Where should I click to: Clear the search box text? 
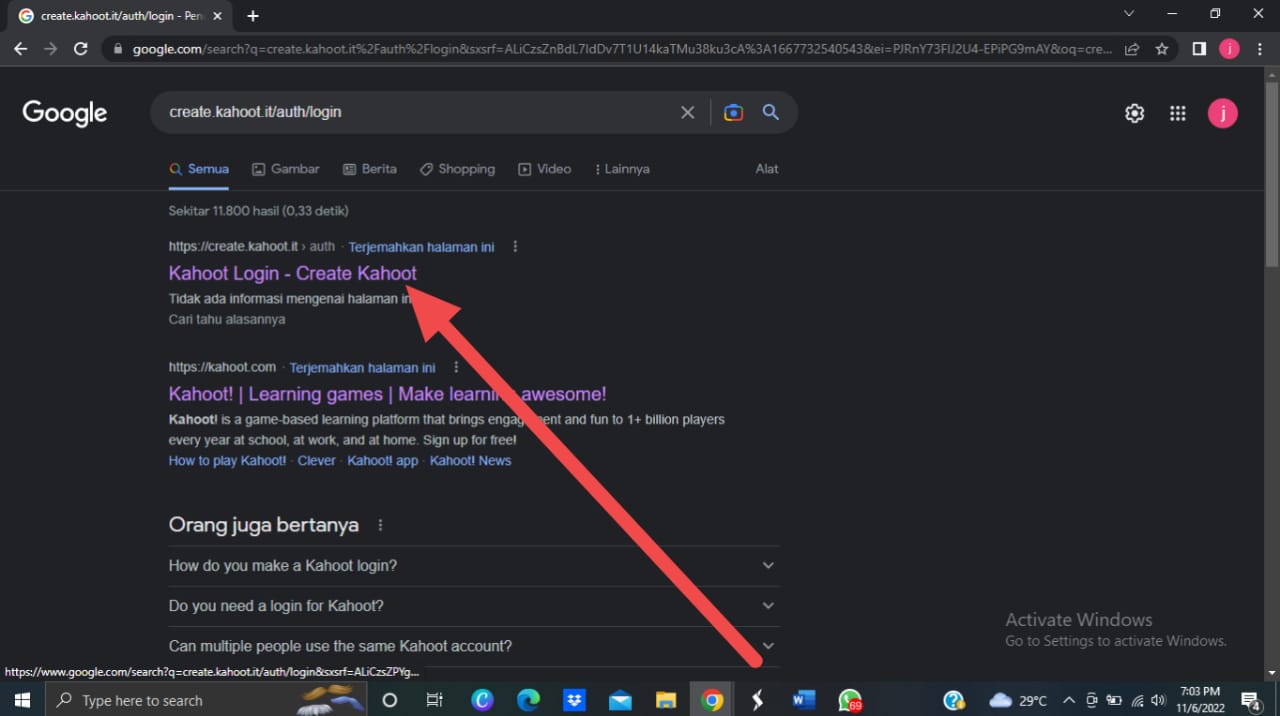(687, 112)
